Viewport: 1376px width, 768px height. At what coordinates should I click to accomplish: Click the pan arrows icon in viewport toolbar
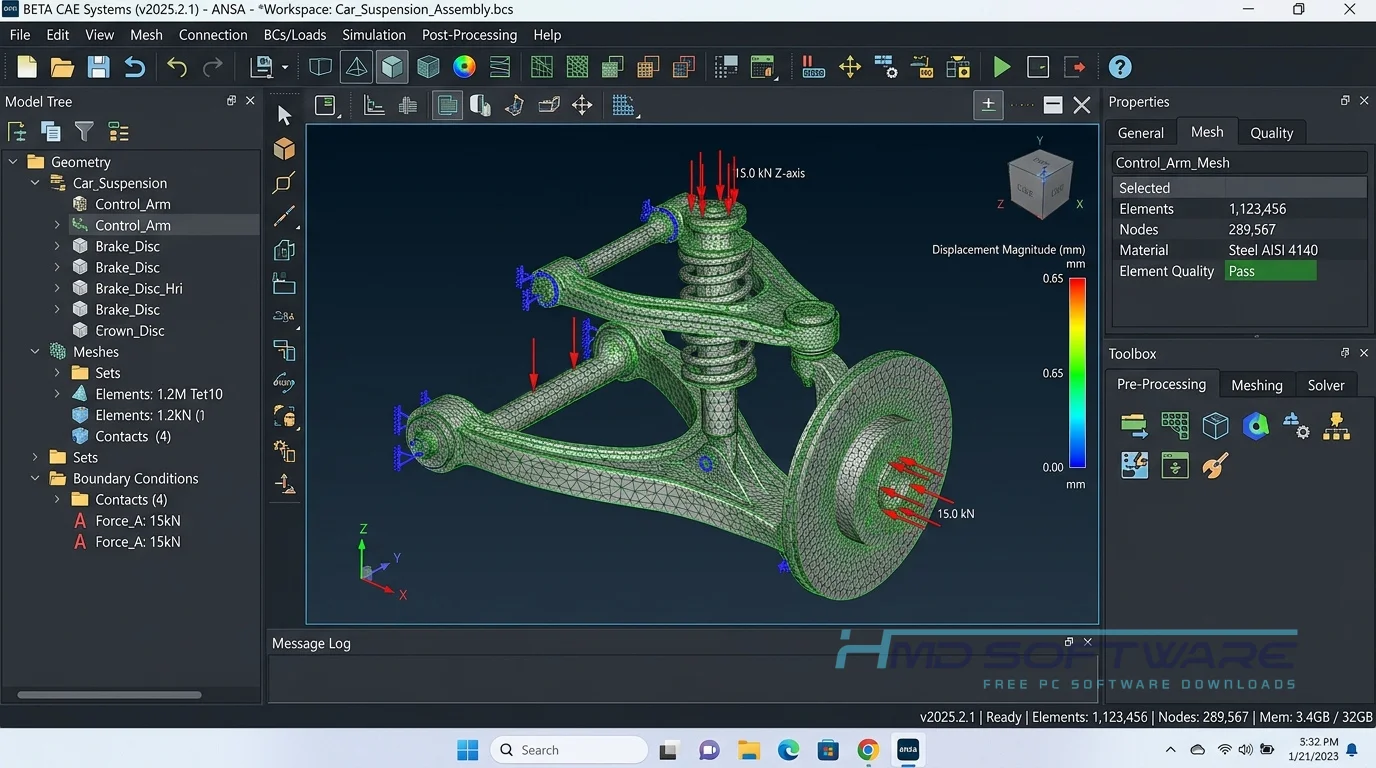click(582, 105)
